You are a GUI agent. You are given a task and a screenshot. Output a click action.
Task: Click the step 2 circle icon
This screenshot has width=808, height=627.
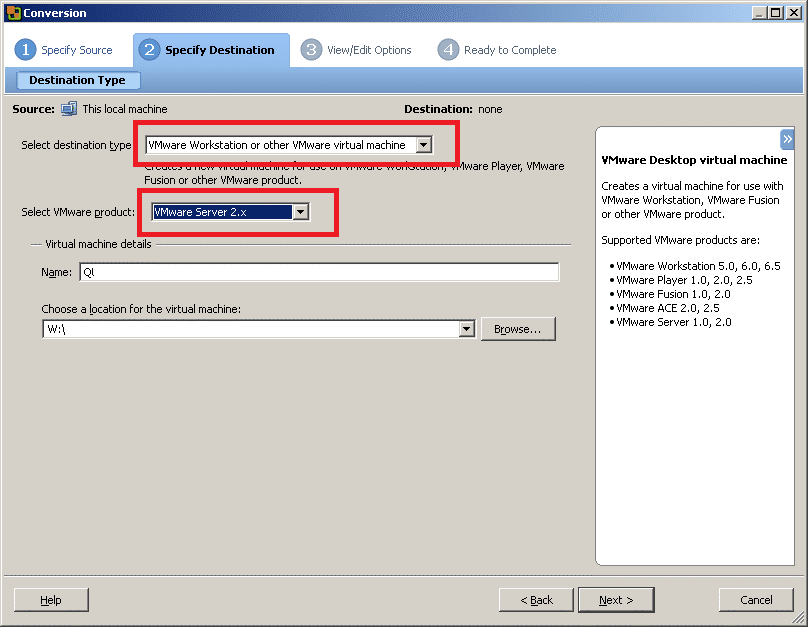[149, 50]
